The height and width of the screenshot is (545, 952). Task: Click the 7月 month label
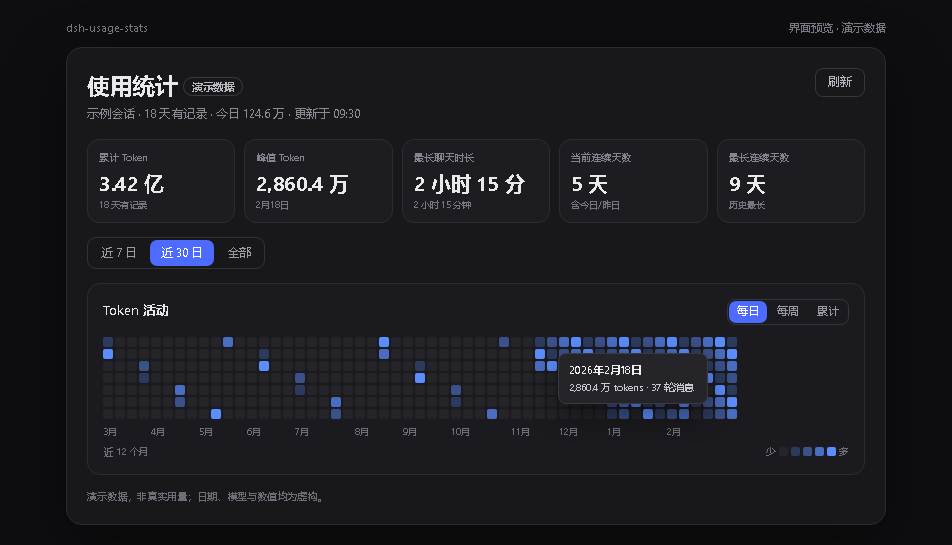(302, 432)
